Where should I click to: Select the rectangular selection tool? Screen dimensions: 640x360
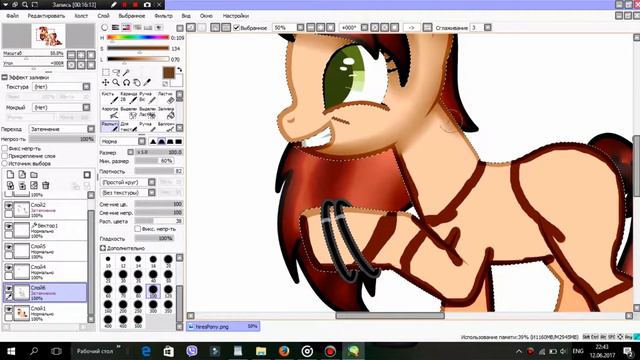point(105,72)
